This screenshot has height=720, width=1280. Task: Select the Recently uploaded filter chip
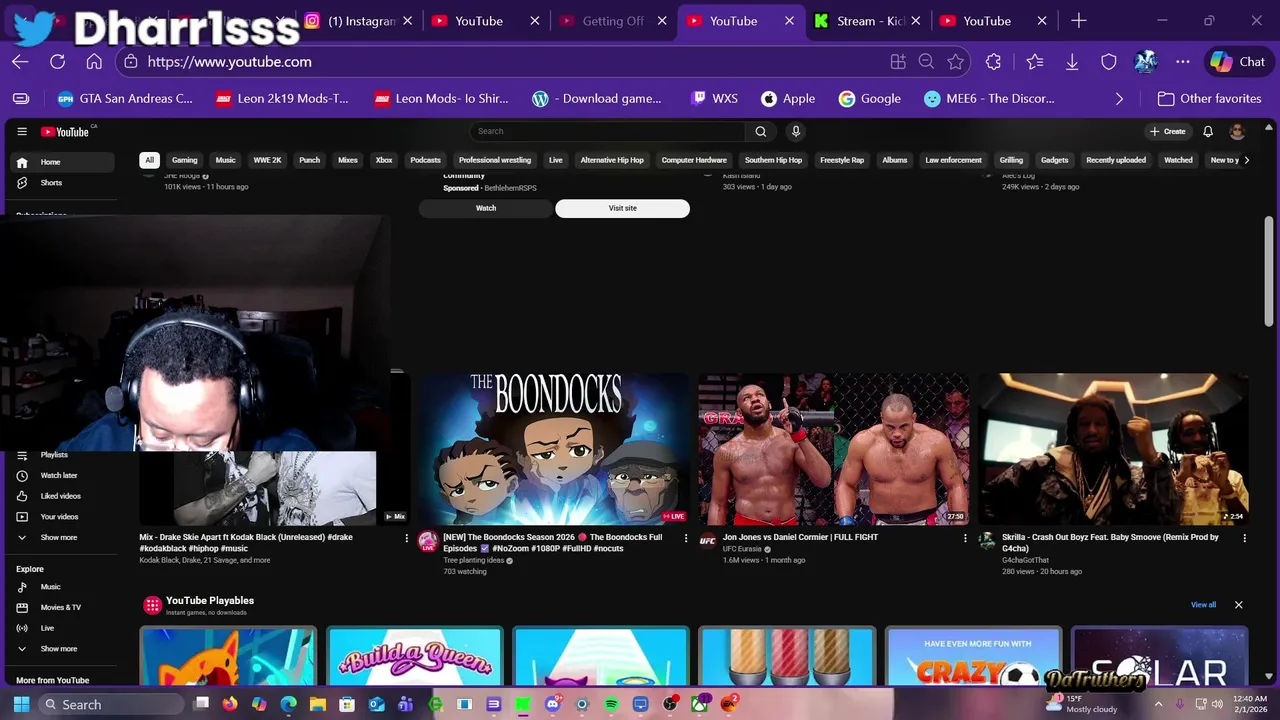1116,160
